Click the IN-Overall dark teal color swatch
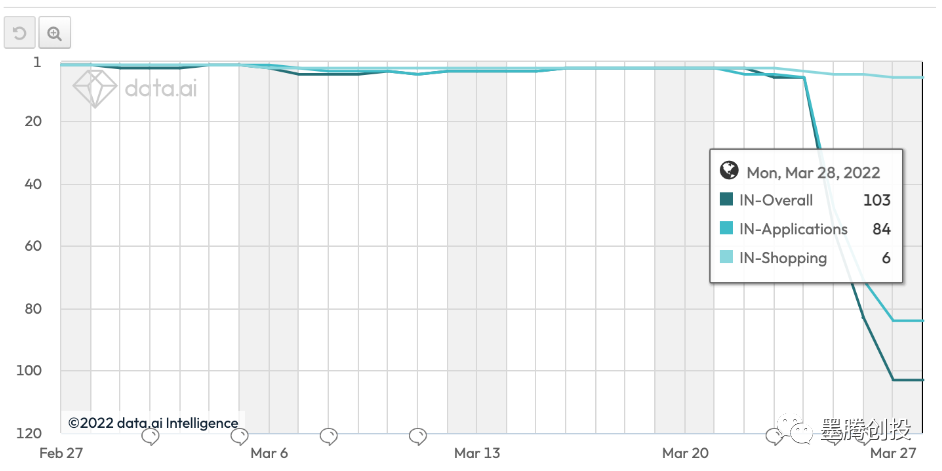 [x=727, y=200]
